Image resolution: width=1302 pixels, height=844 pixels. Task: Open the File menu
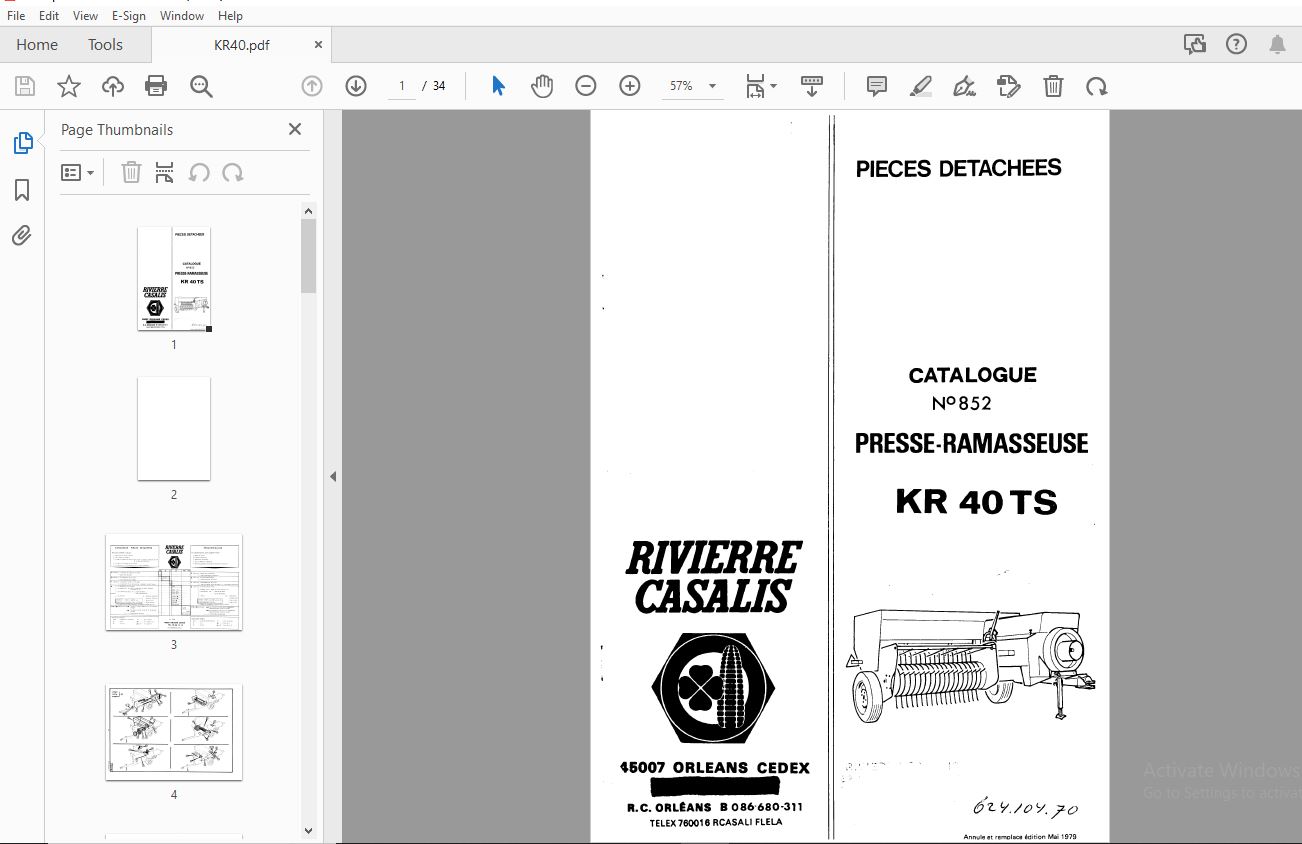click(16, 16)
